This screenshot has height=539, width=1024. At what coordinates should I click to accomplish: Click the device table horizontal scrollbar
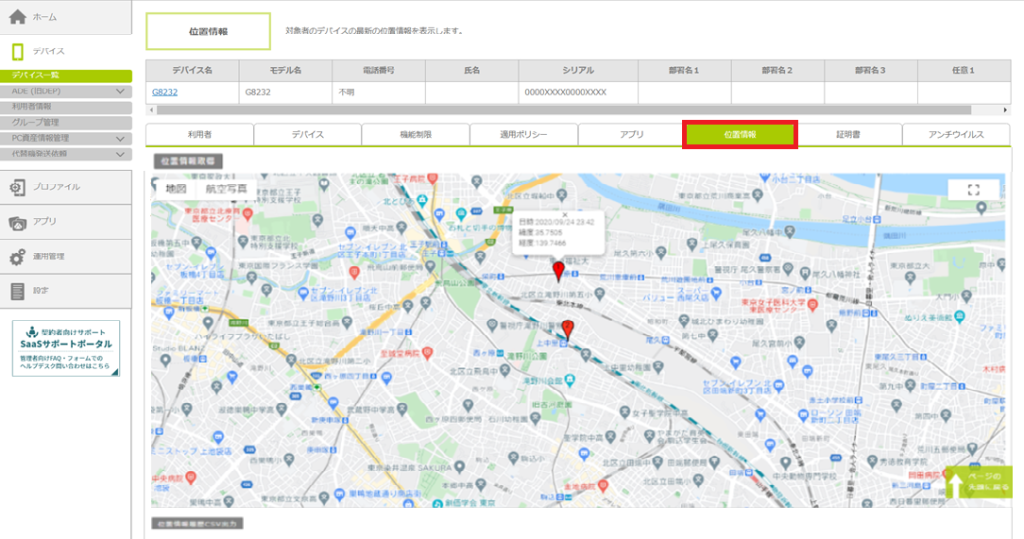point(560,110)
